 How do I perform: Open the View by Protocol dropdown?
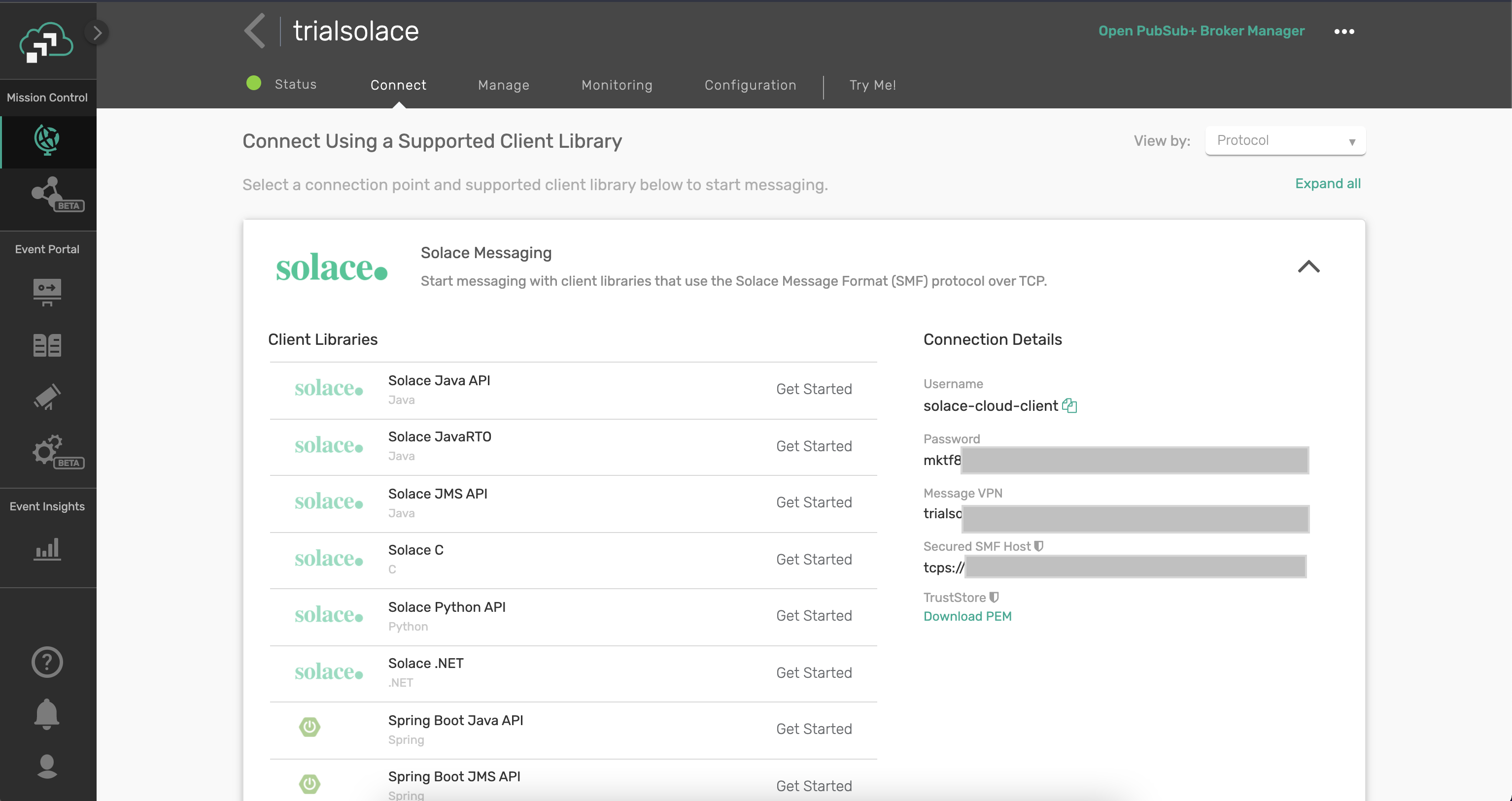tap(1285, 141)
